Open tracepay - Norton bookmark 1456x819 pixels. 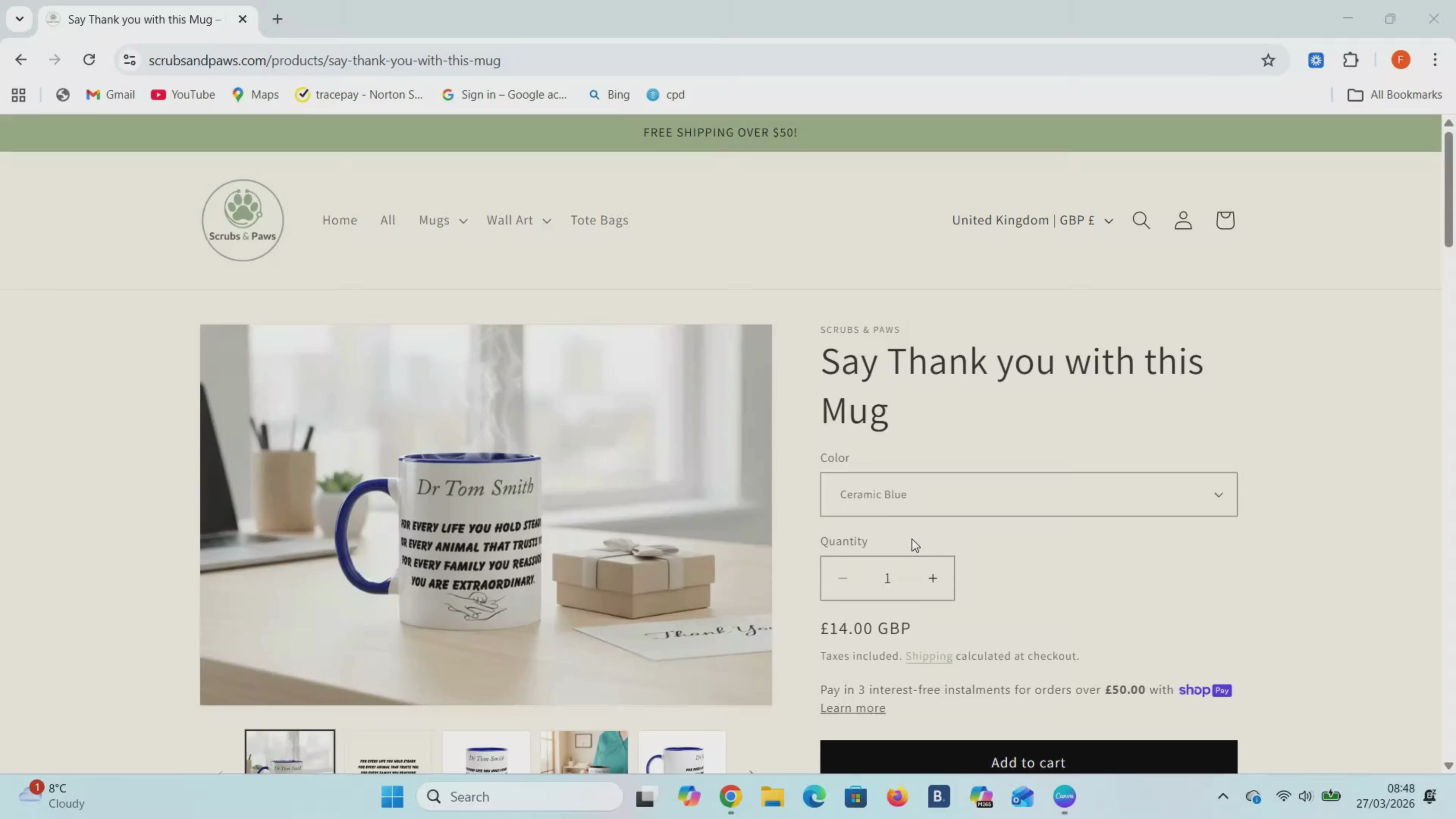coord(359,95)
